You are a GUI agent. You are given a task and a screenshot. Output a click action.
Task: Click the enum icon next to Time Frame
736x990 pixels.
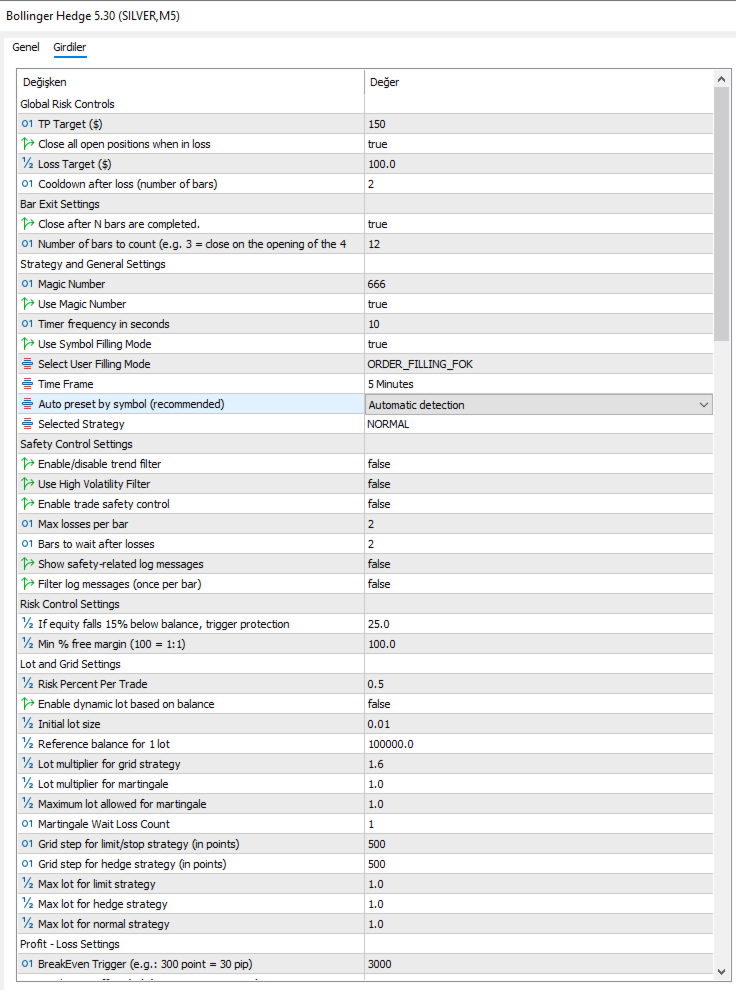pyautogui.click(x=27, y=384)
